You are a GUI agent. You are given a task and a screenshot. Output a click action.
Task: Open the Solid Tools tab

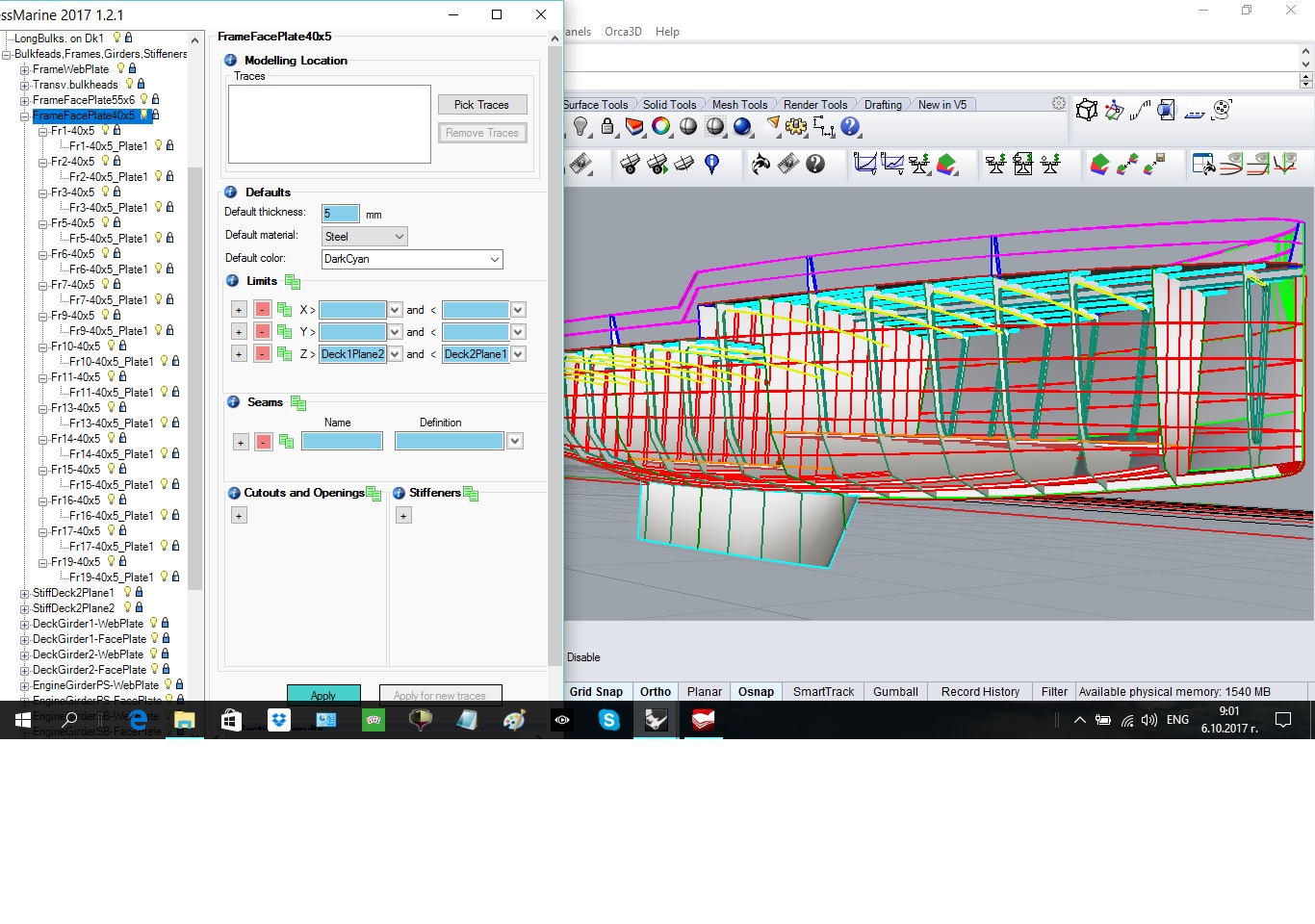669,105
